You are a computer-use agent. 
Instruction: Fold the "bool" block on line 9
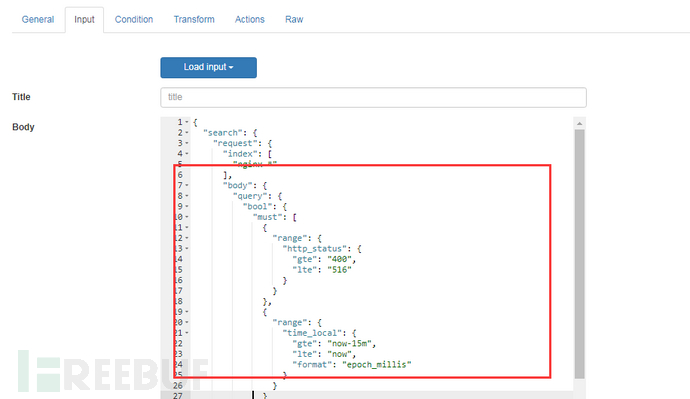coord(187,207)
